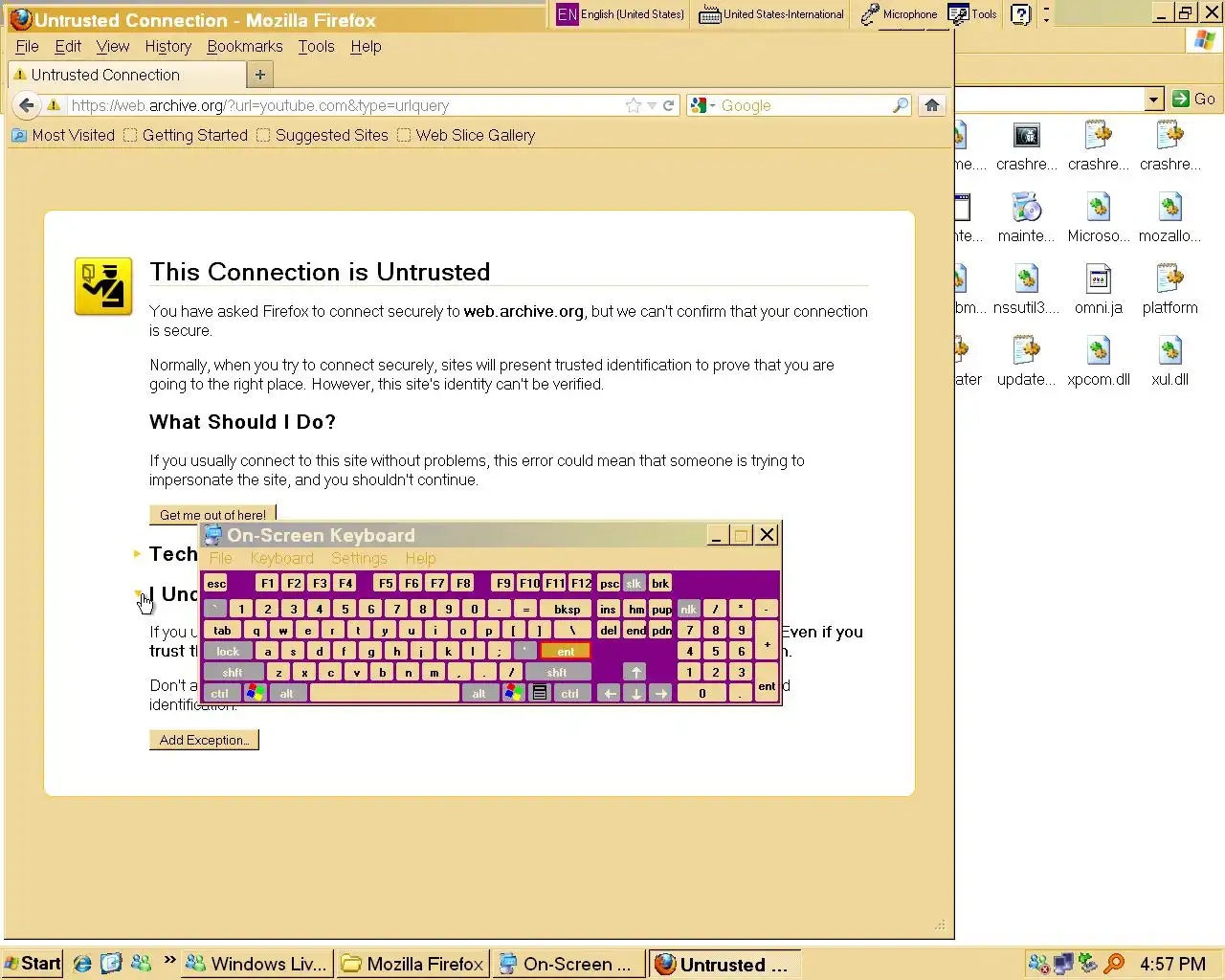Open a new tab with plus button
Image resolution: width=1225 pixels, height=980 pixels.
259,75
